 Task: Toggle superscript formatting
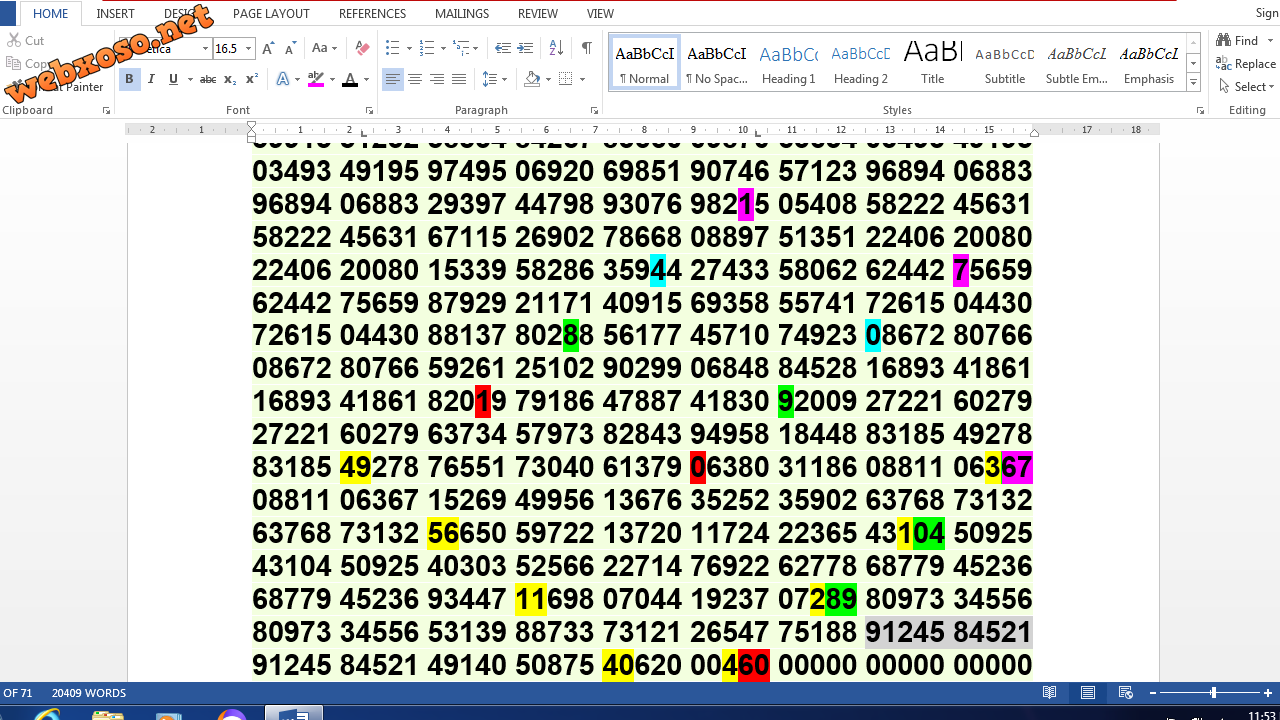click(252, 79)
